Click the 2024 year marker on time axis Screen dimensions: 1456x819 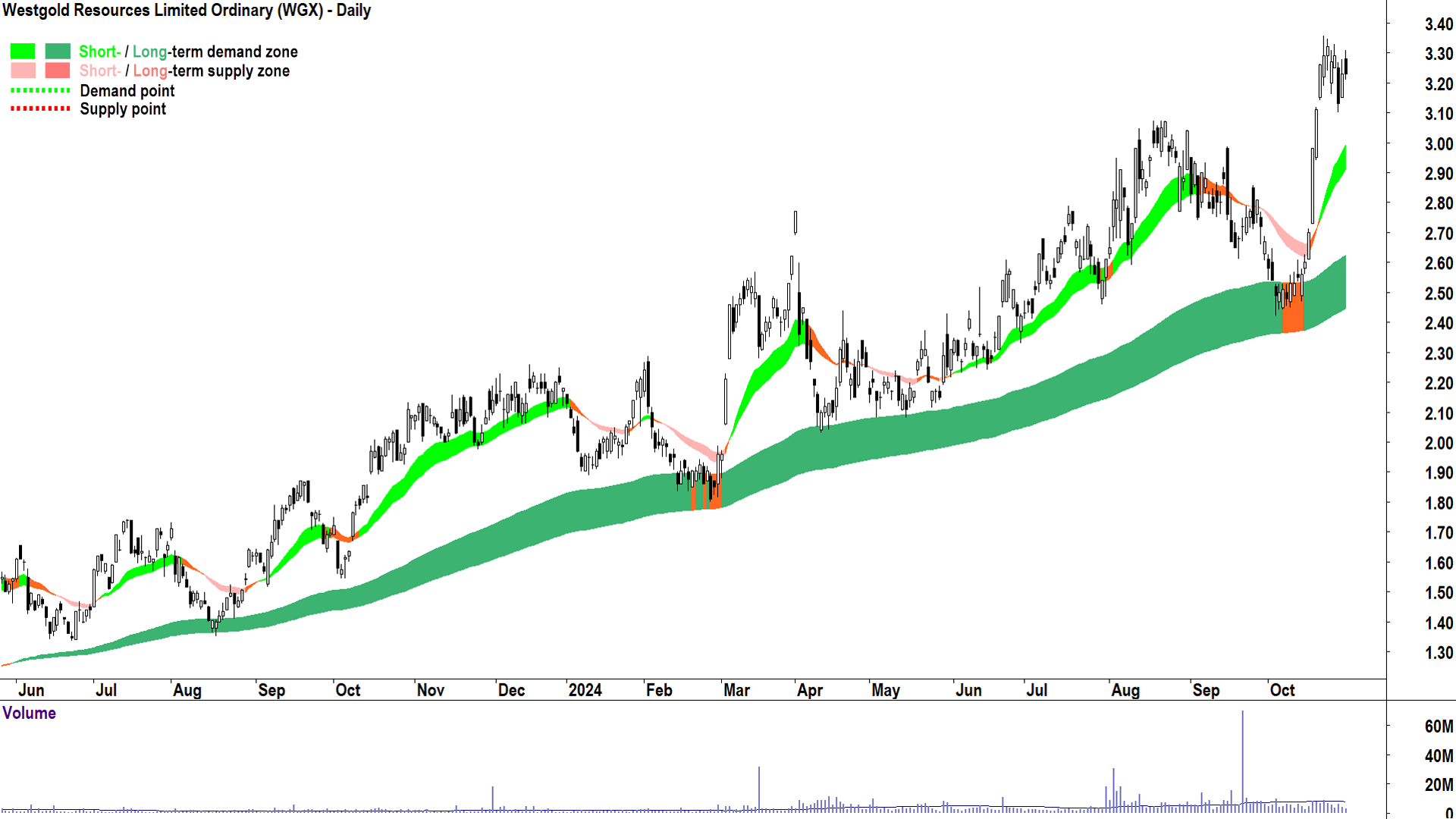[x=585, y=690]
